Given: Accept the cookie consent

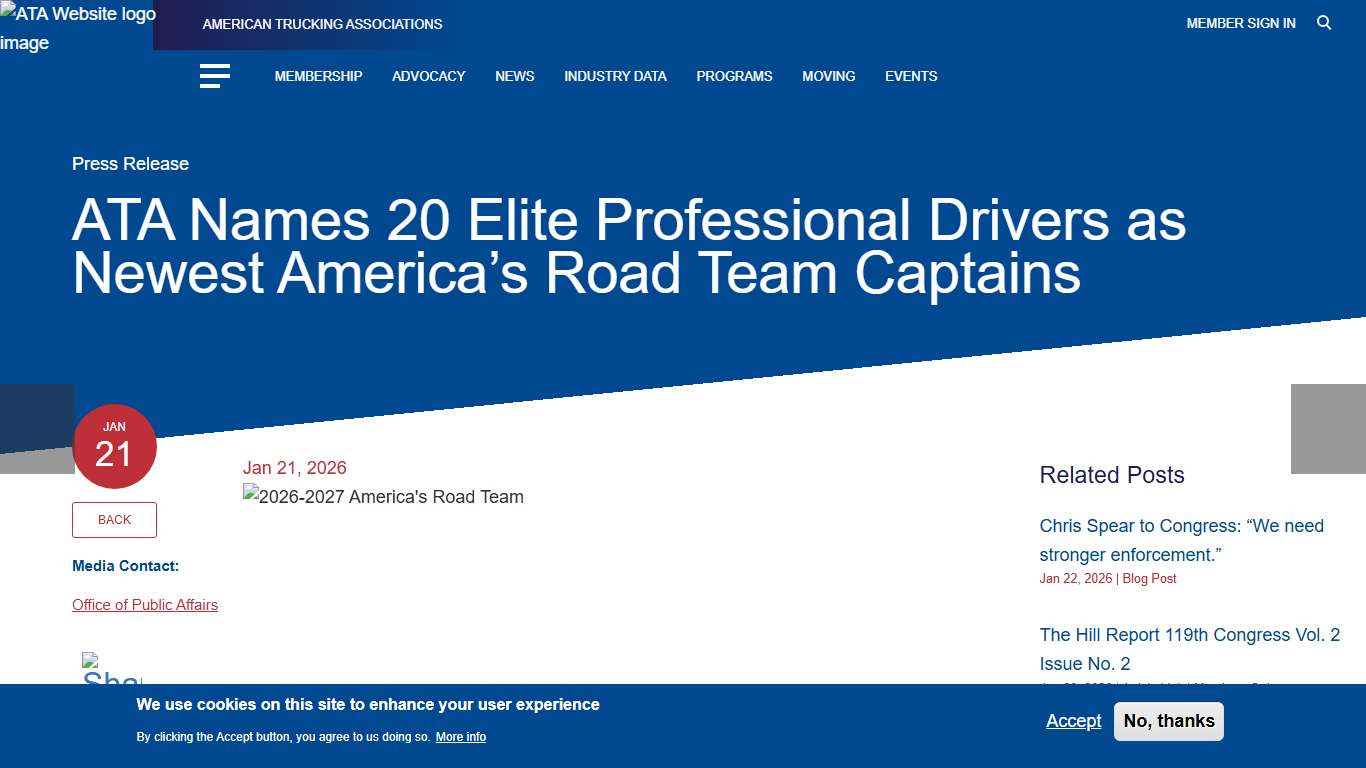Looking at the screenshot, I should [1073, 721].
